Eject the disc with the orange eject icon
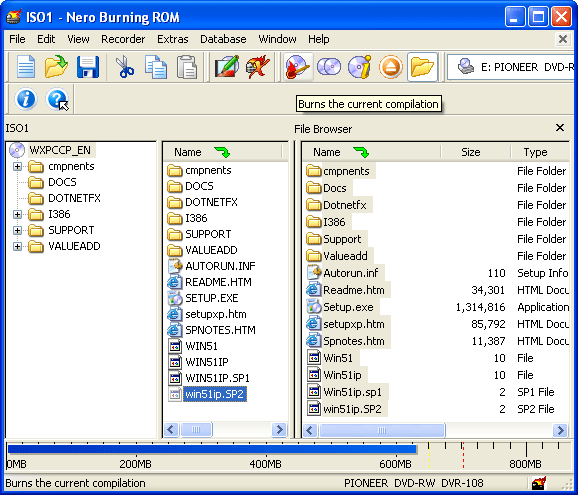Viewport: 578px width, 495px height. pyautogui.click(x=391, y=67)
